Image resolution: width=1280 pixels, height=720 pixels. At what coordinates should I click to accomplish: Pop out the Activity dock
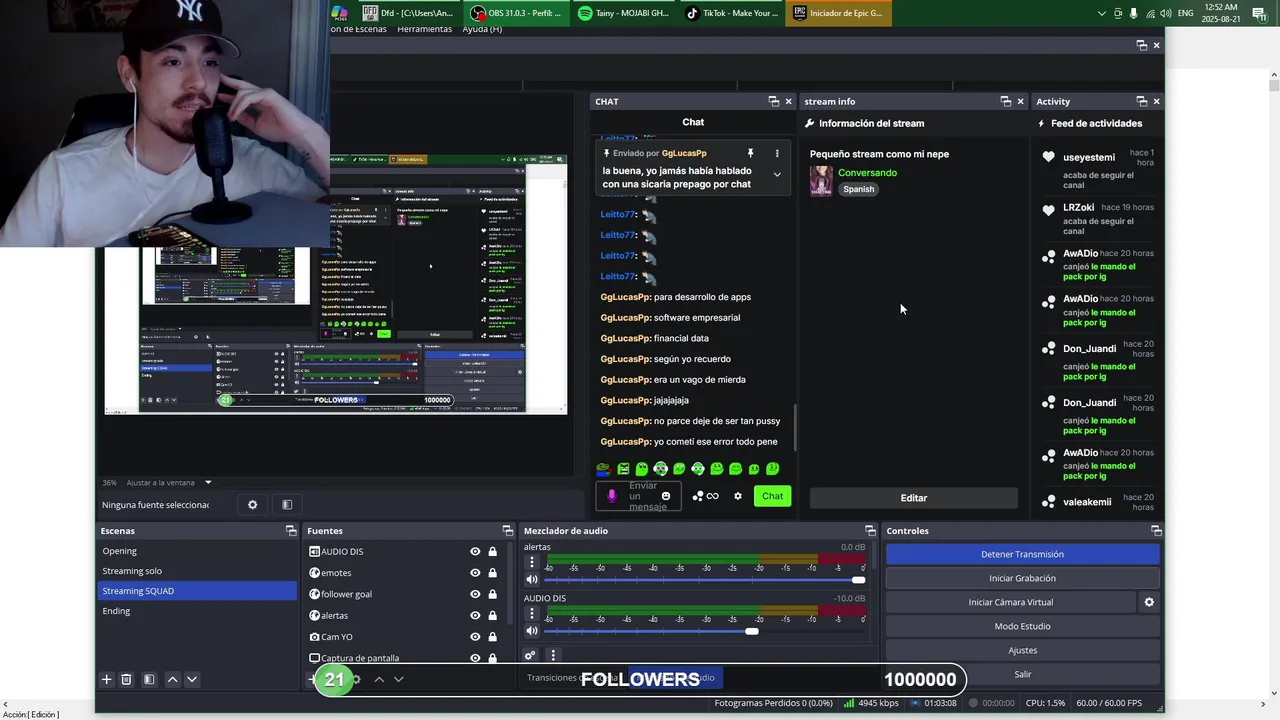[1142, 101]
